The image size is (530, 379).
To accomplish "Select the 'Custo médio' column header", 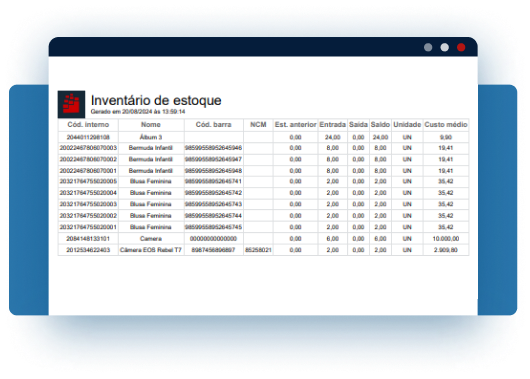I will [x=446, y=125].
